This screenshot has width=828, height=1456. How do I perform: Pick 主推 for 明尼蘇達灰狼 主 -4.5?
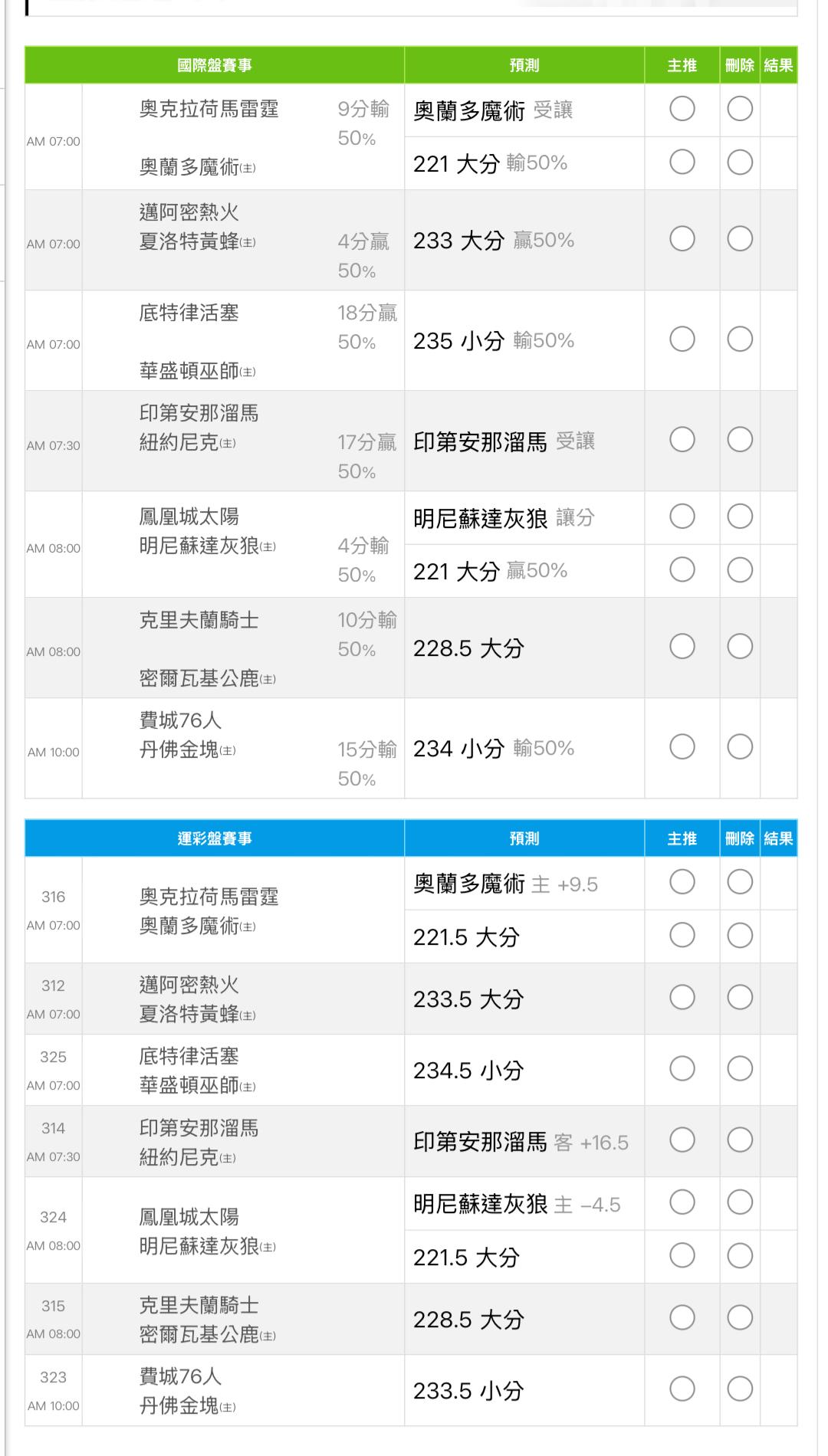[x=682, y=1202]
